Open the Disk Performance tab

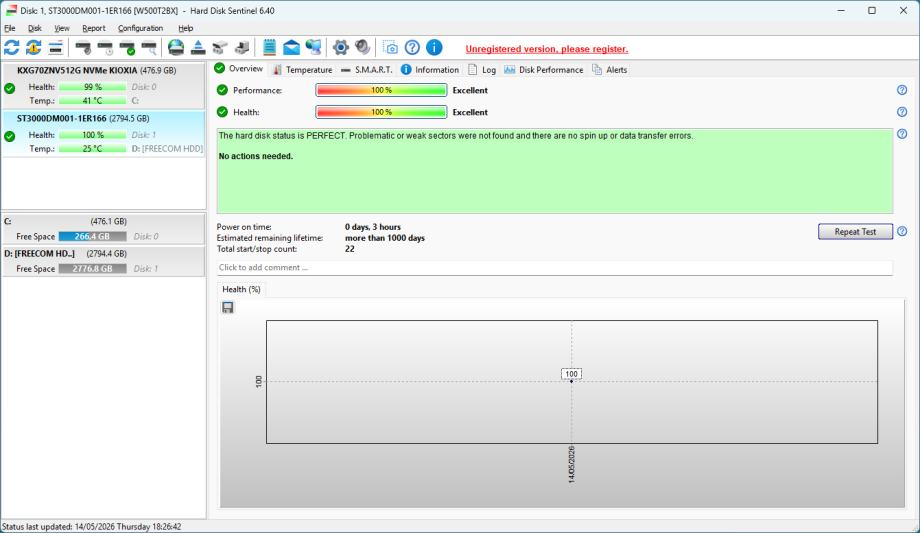pyautogui.click(x=544, y=70)
